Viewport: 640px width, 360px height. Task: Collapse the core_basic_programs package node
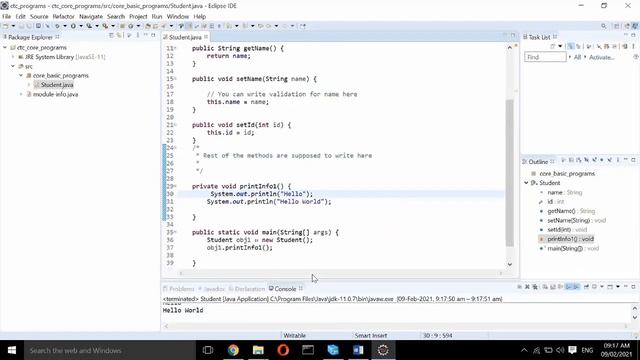pyautogui.click(x=21, y=76)
